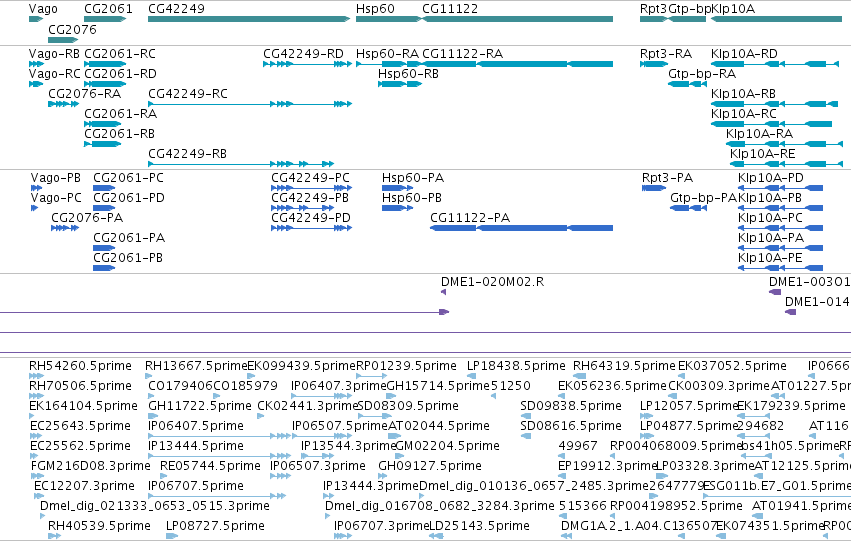This screenshot has width=851, height=541.
Task: Click the LP08727.5prime EST
Action: point(172,536)
